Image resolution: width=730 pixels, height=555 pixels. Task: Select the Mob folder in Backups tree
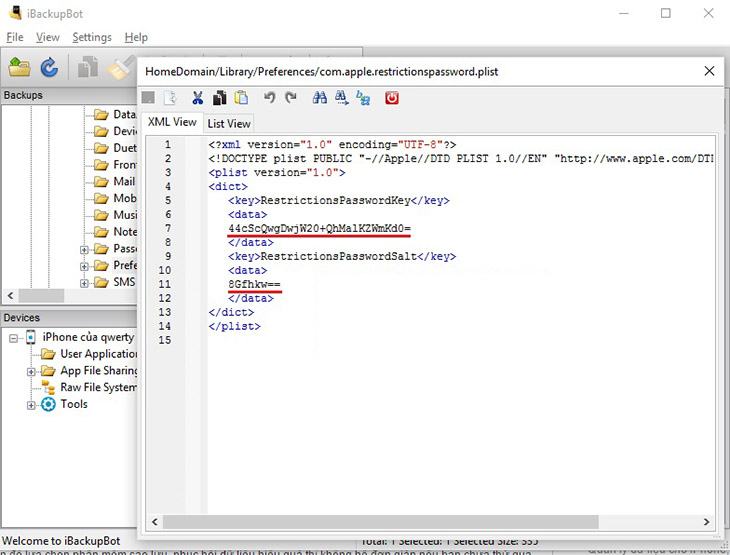coord(115,198)
